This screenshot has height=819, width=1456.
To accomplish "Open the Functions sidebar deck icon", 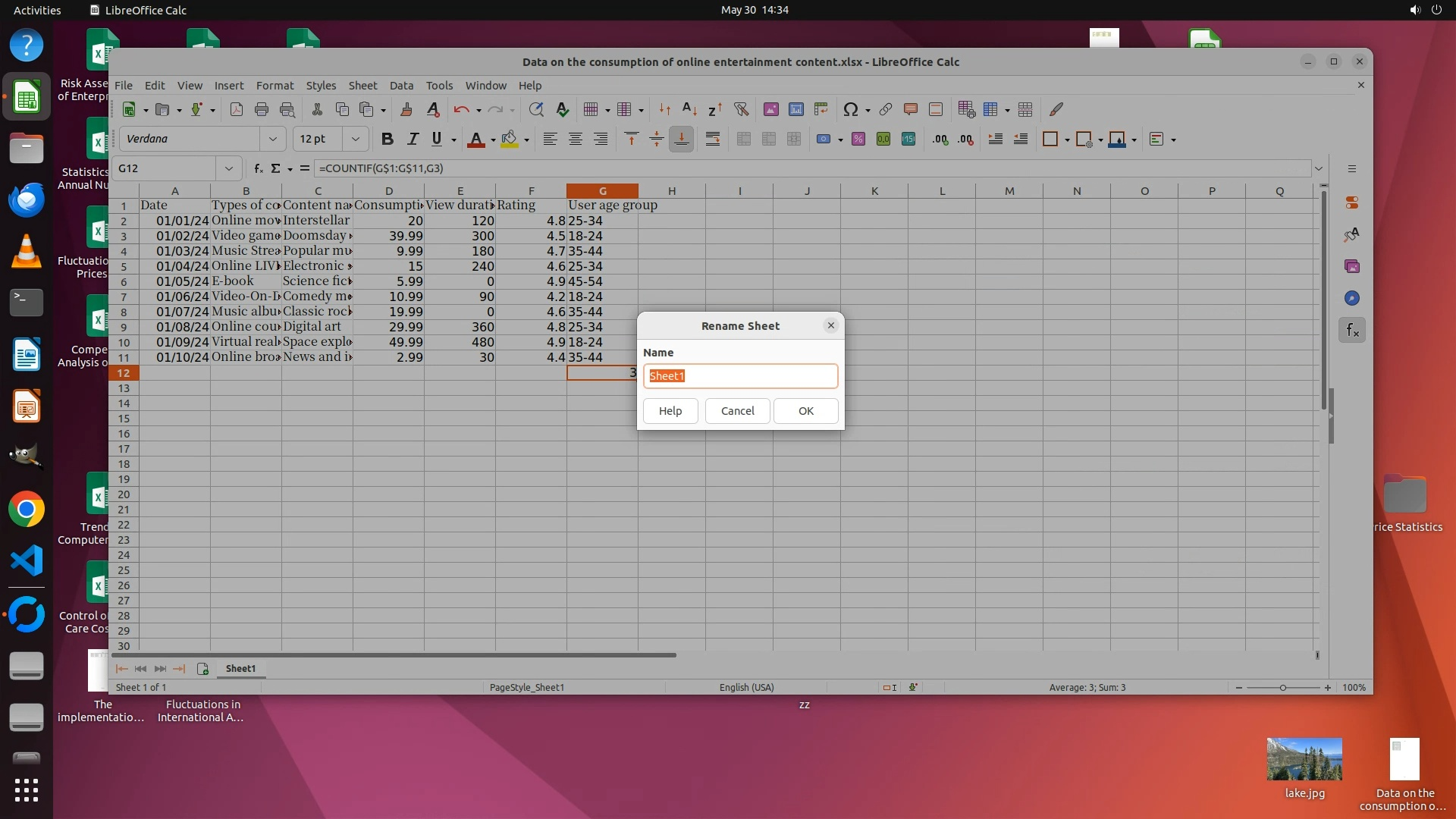I will [x=1352, y=330].
